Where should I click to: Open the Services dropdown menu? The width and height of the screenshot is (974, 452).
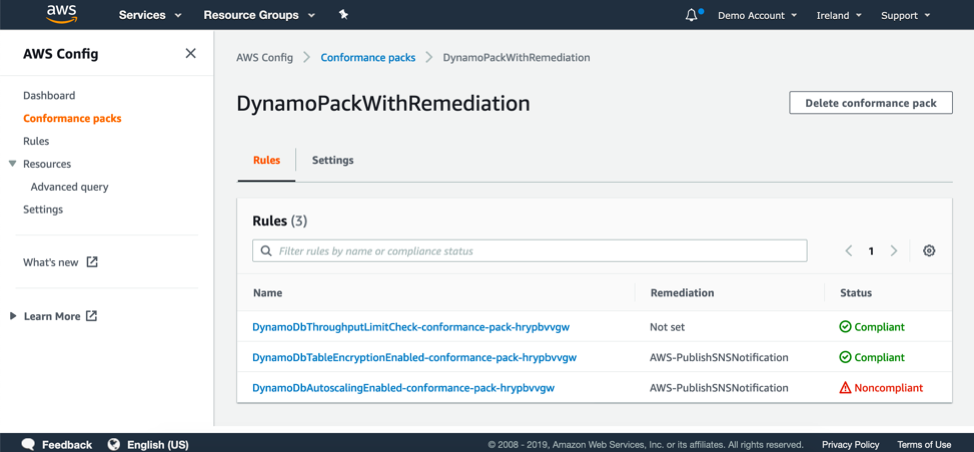(150, 15)
